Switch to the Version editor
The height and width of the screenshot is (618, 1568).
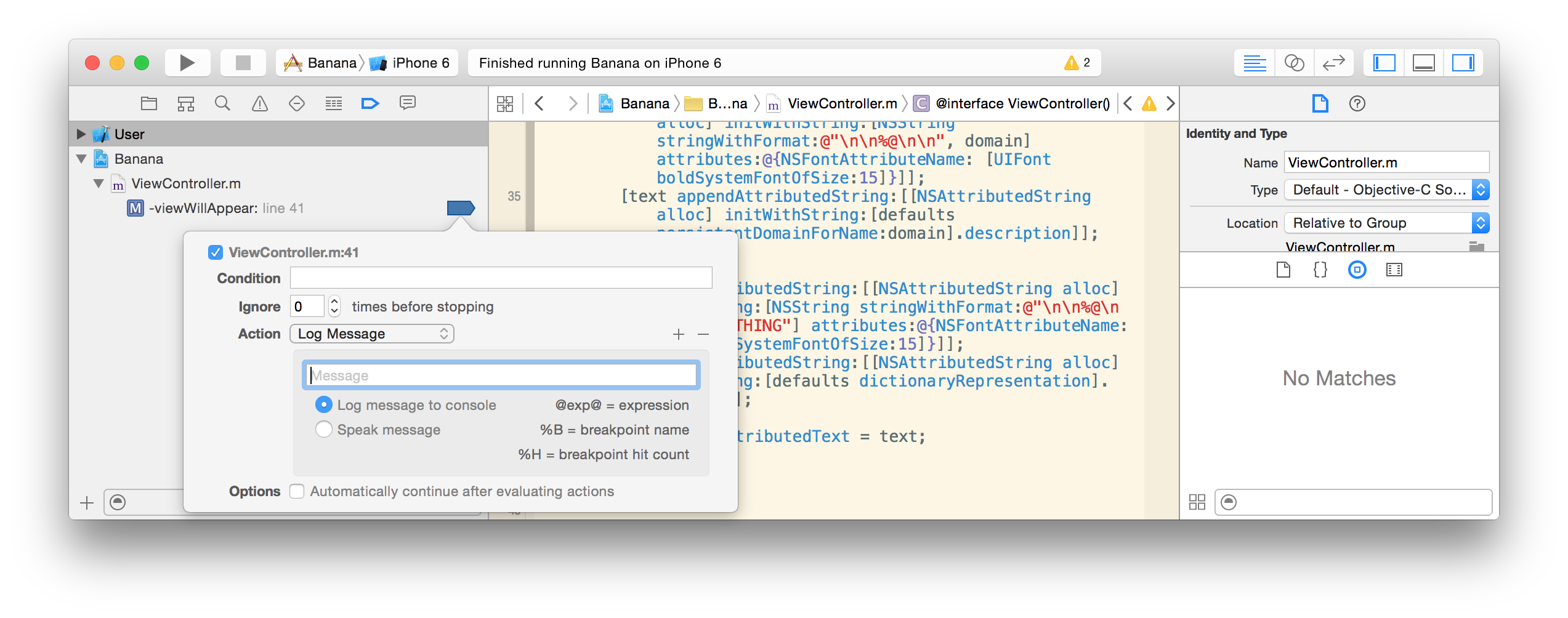[1333, 63]
